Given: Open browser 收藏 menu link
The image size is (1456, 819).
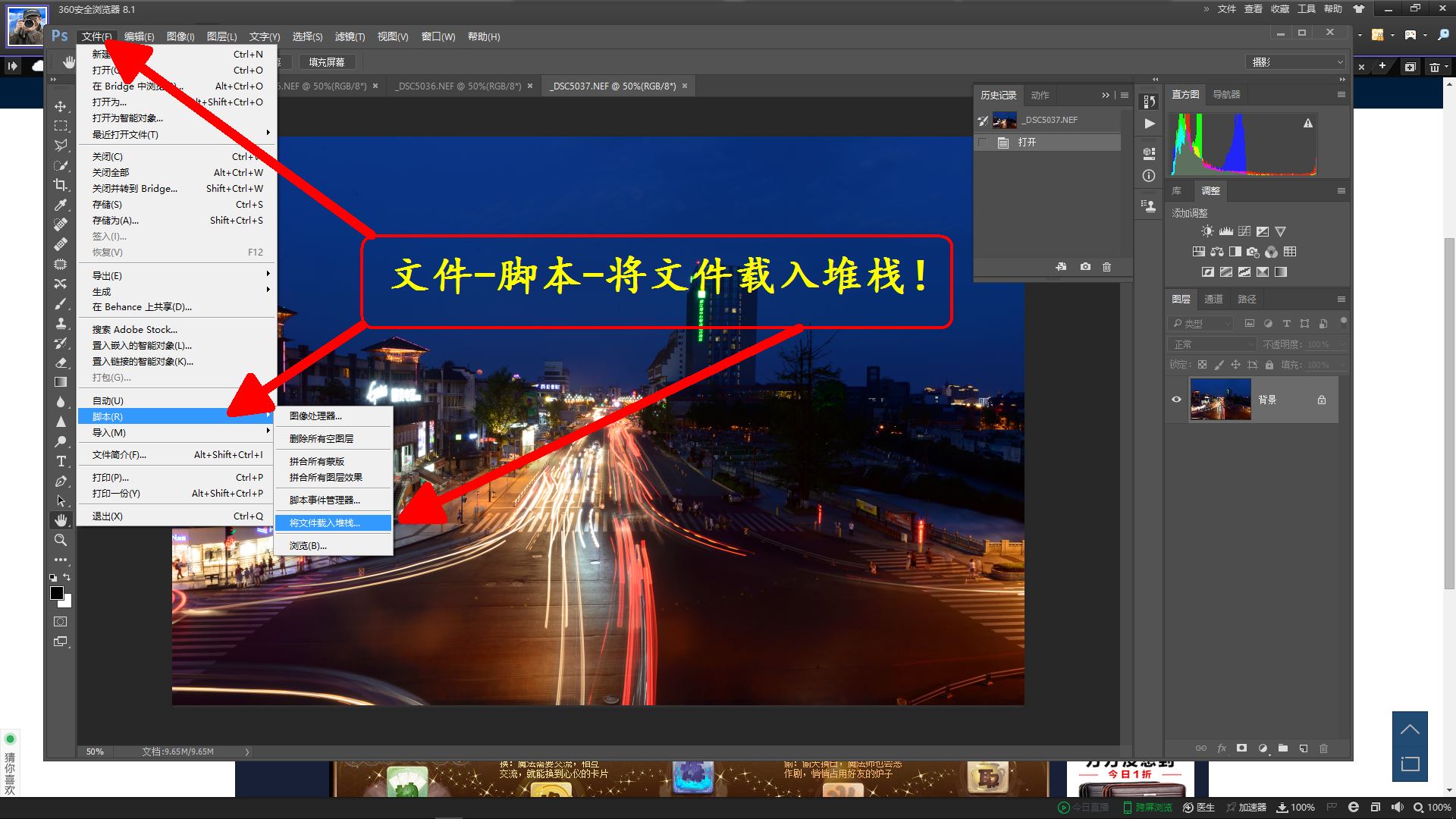Looking at the screenshot, I should tap(1280, 9).
